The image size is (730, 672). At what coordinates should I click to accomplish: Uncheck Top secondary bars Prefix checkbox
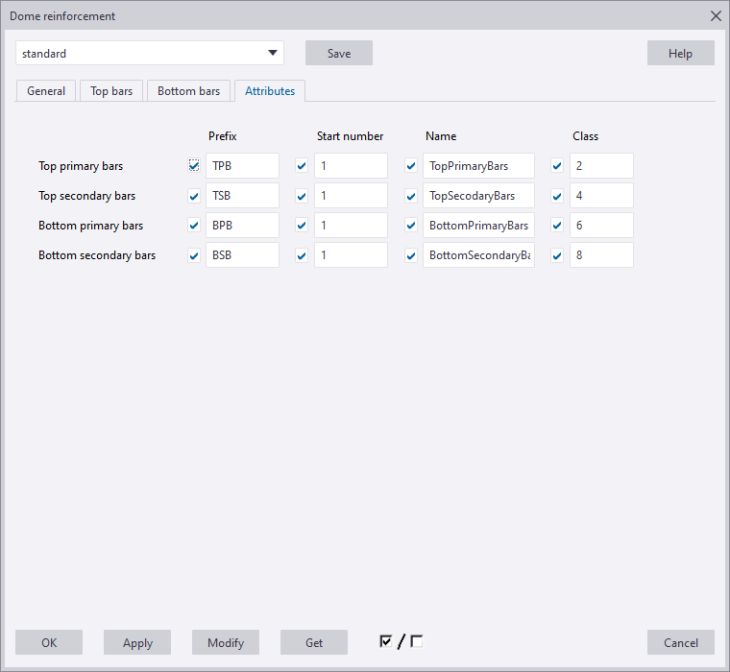tap(194, 196)
